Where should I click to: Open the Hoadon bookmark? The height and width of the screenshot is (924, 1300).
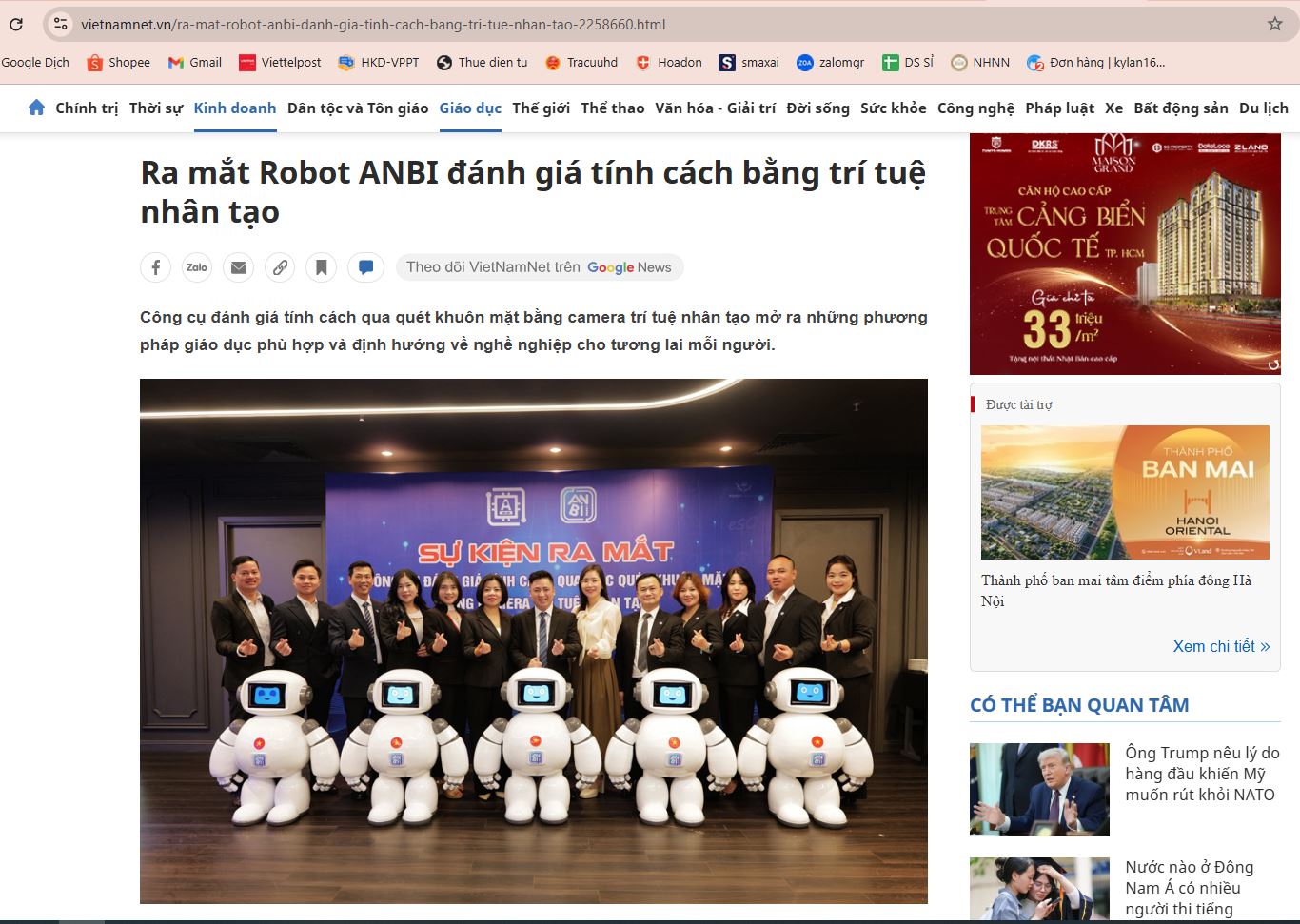(669, 63)
